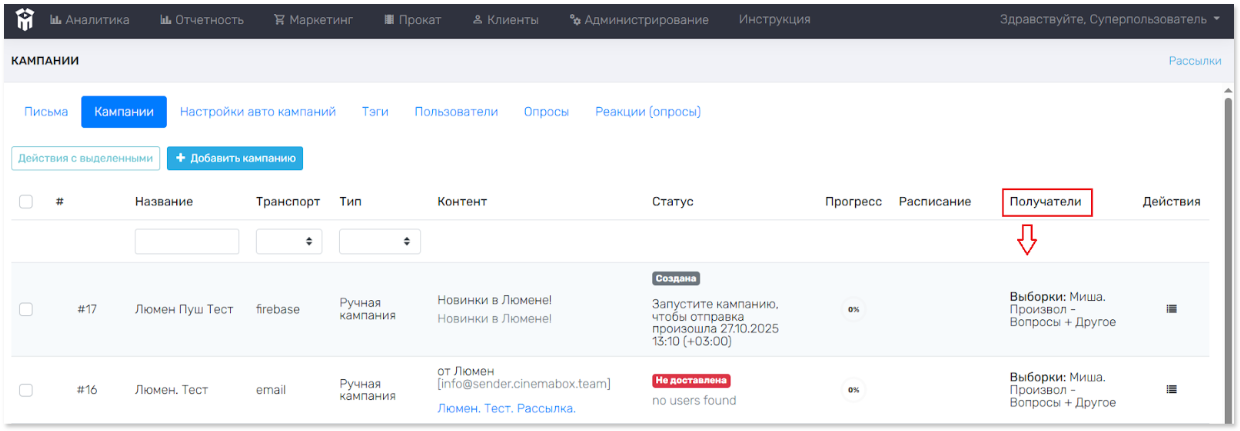Open the Маркетинг menu

pos(313,19)
